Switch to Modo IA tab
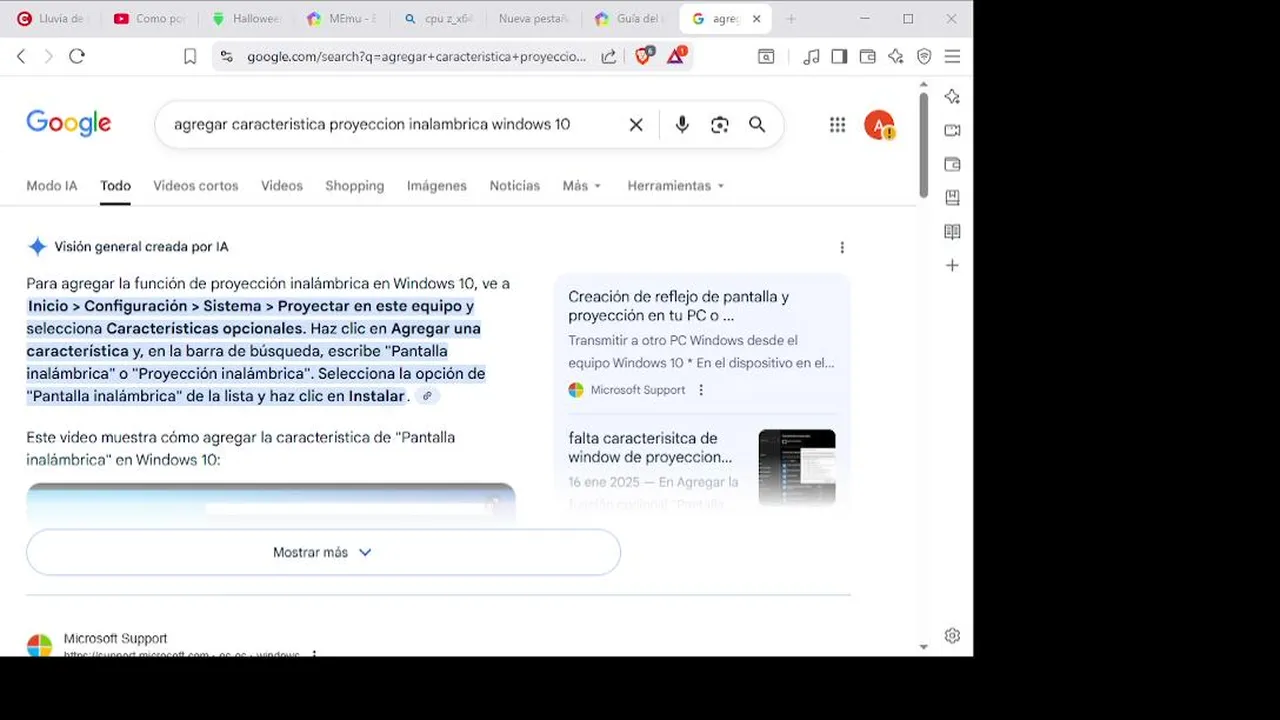Image resolution: width=1280 pixels, height=720 pixels. pos(52,186)
